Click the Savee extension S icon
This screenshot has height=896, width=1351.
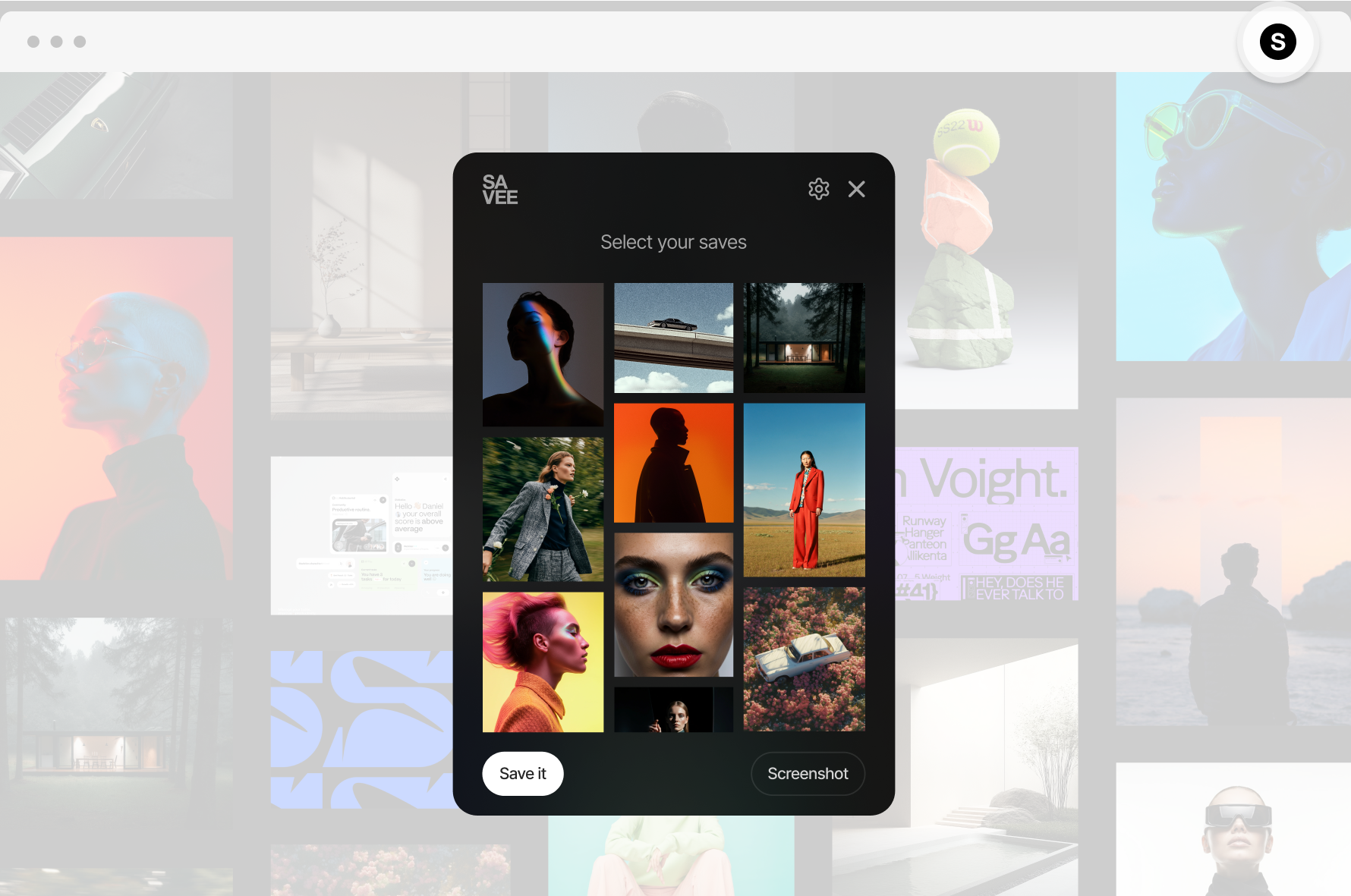pos(1277,42)
